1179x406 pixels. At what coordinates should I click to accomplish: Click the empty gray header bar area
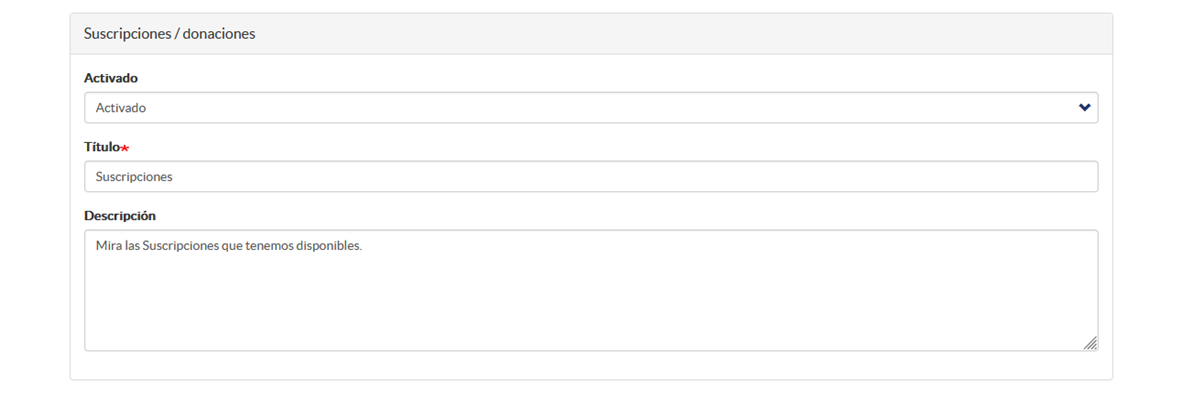677,34
